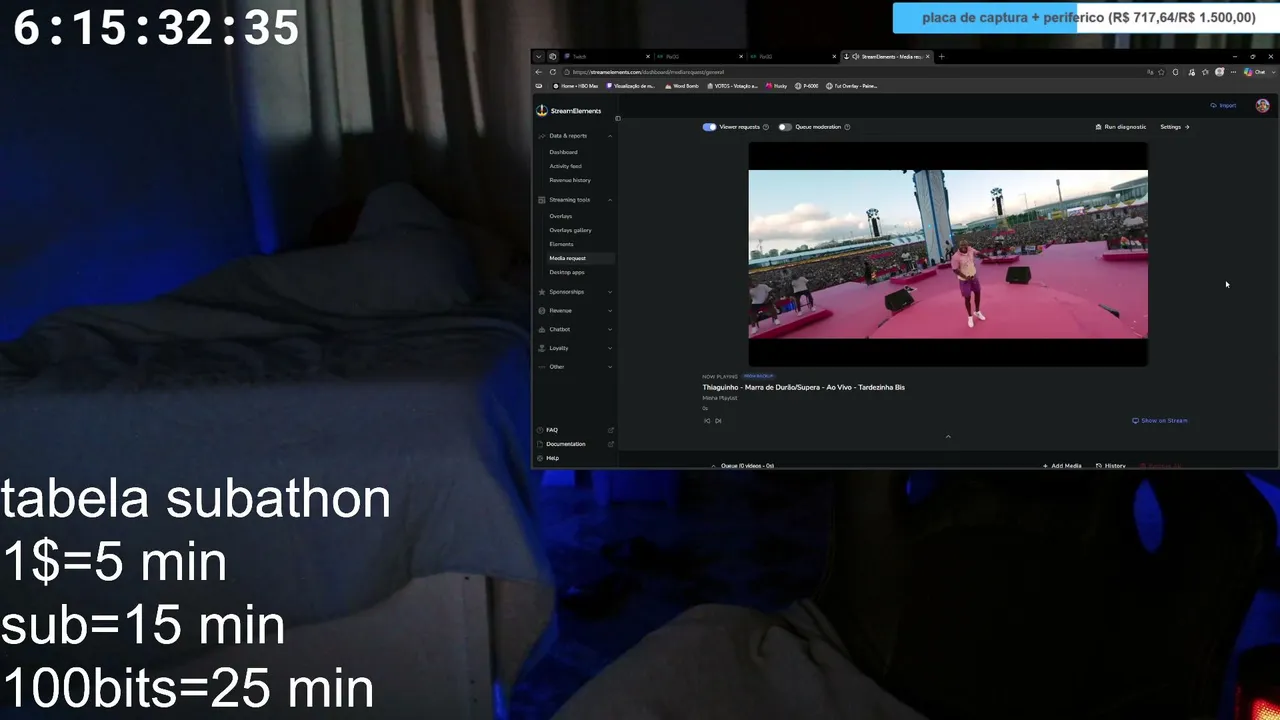Viewport: 1280px width, 720px height.
Task: Click the Import button
Action: pyautogui.click(x=1223, y=105)
